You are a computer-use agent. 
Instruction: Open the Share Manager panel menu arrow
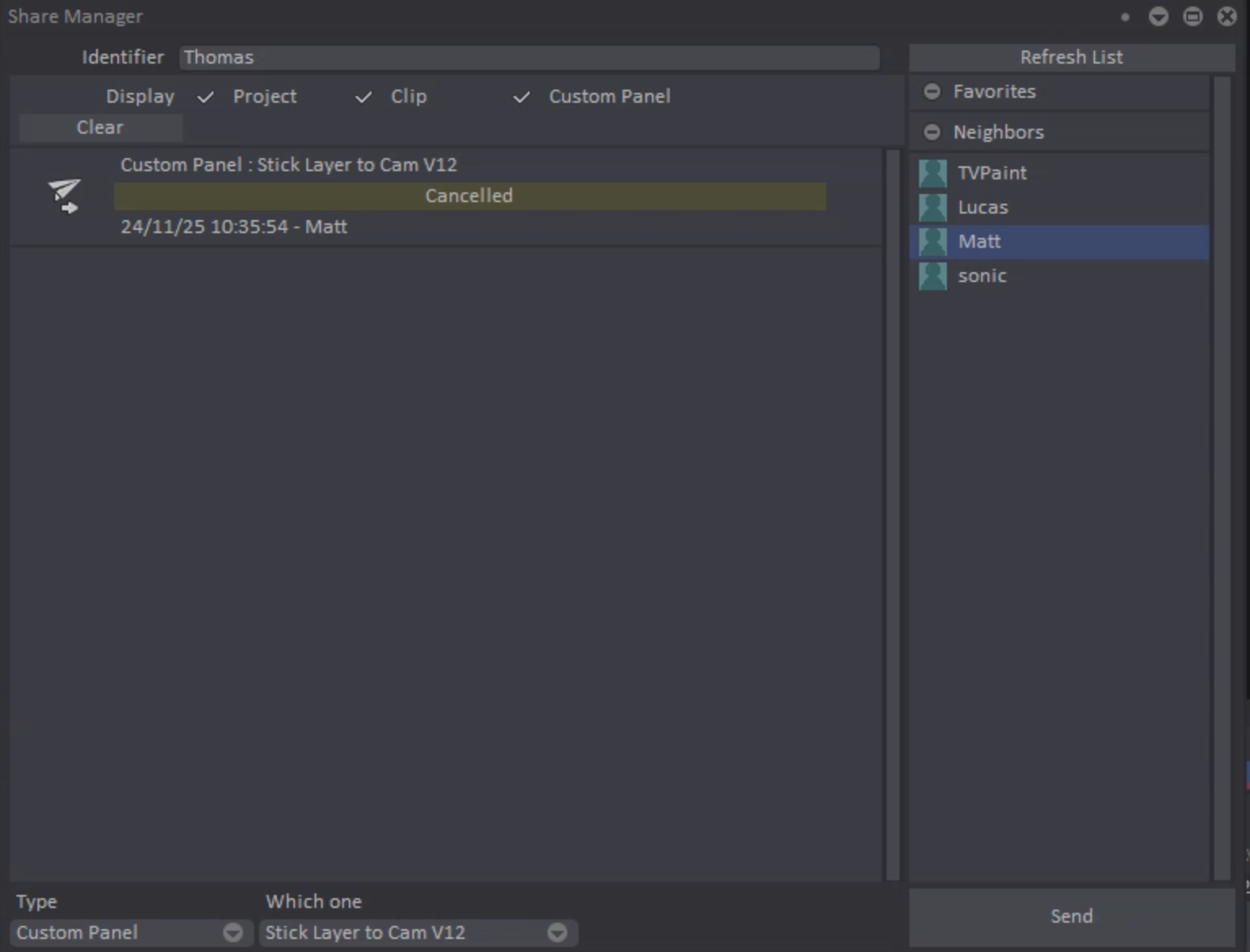coord(1158,16)
